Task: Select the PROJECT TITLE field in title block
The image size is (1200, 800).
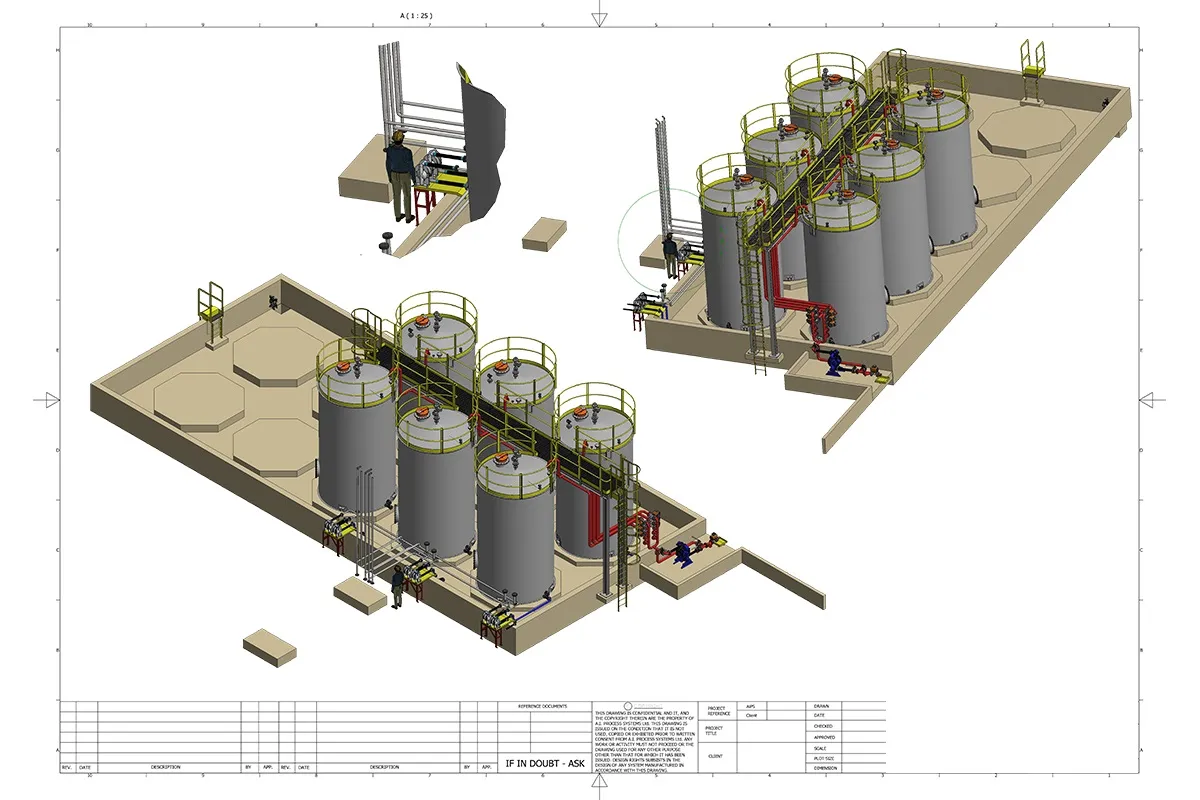Action: [x=714, y=731]
